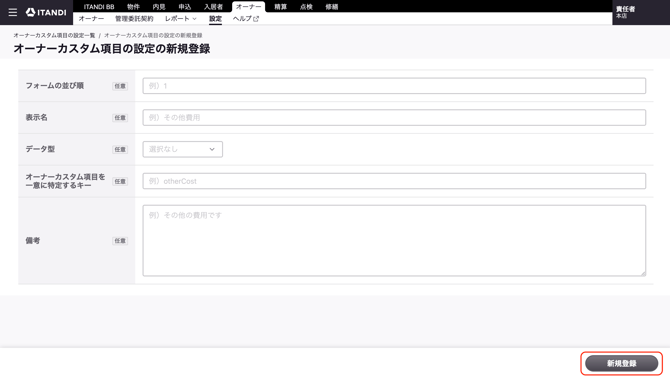Click the 新規登録 button
This screenshot has width=670, height=378.
click(x=621, y=363)
